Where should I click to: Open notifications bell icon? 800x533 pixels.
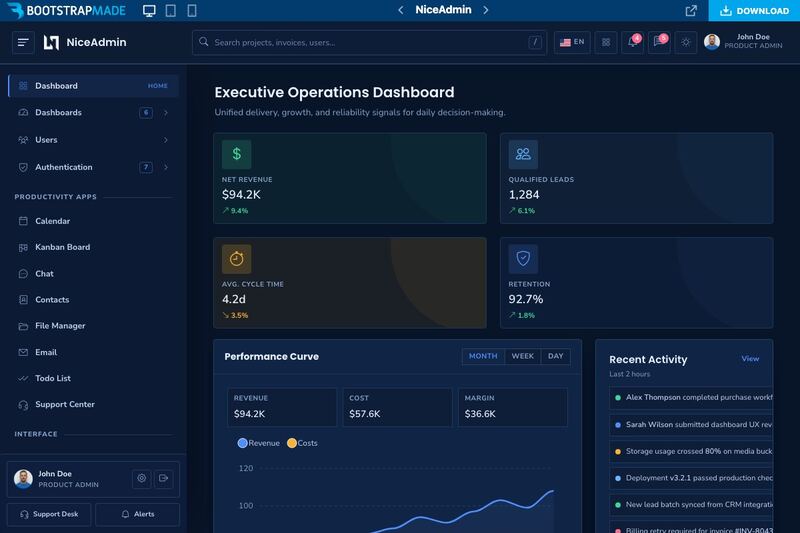tap(632, 42)
